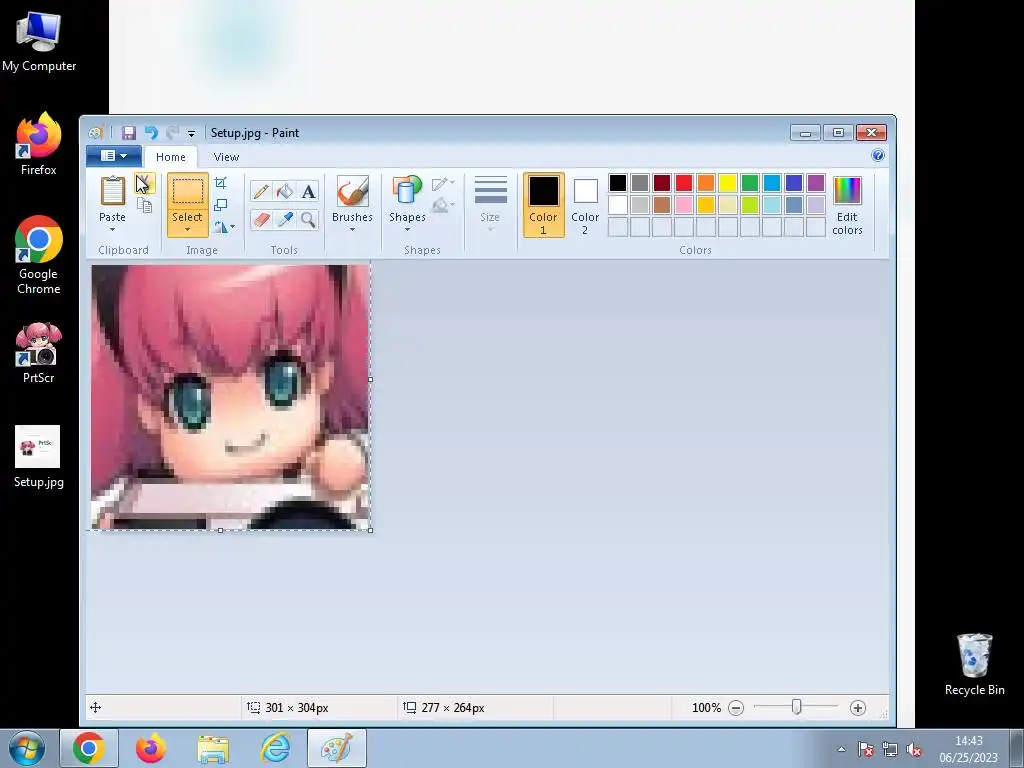Pick the black color swatch
This screenshot has height=768, width=1024.
coord(618,183)
